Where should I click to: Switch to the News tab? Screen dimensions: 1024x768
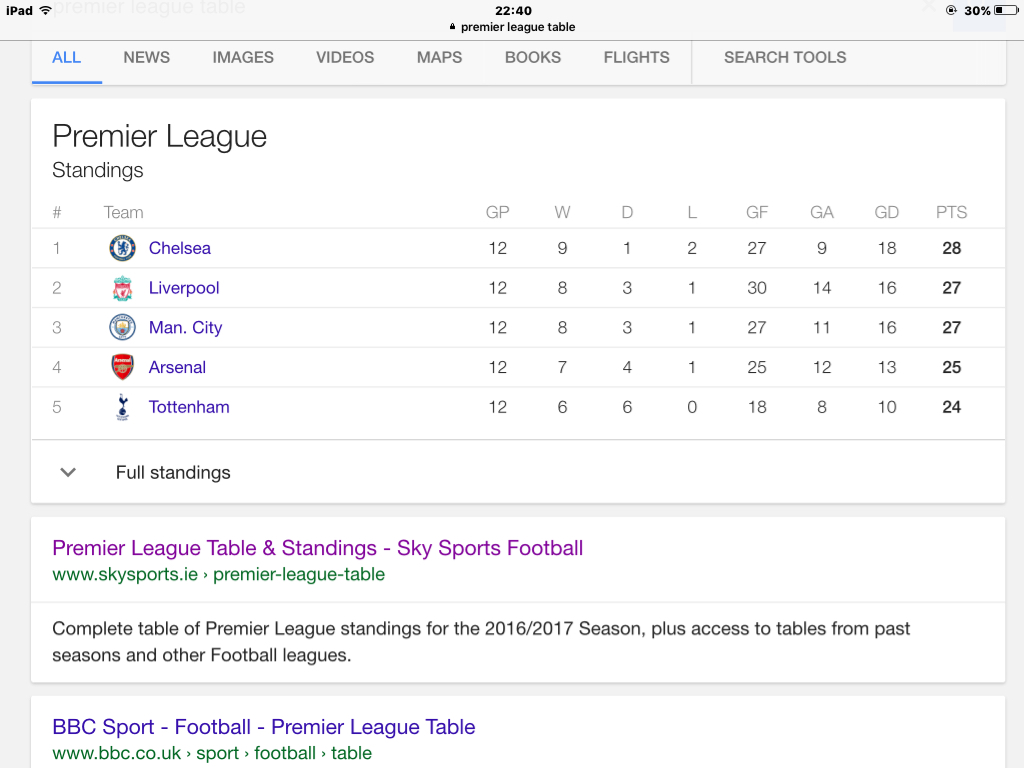click(147, 57)
